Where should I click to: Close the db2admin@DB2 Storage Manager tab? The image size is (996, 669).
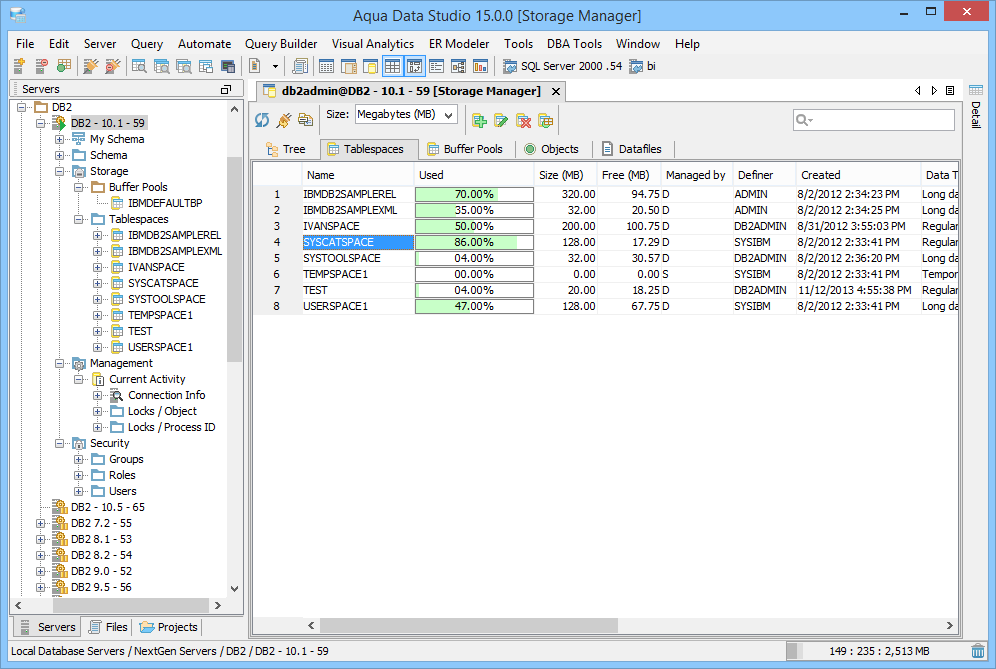(x=556, y=91)
